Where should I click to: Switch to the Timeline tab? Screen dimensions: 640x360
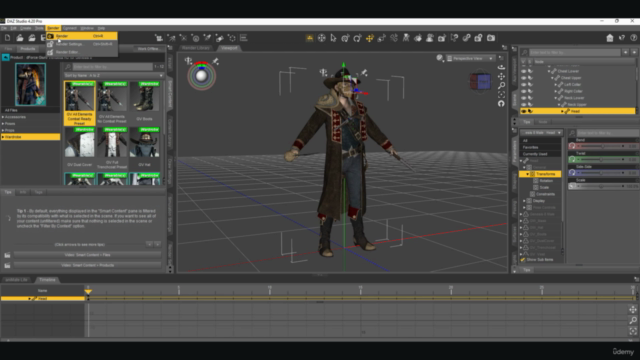coord(47,280)
